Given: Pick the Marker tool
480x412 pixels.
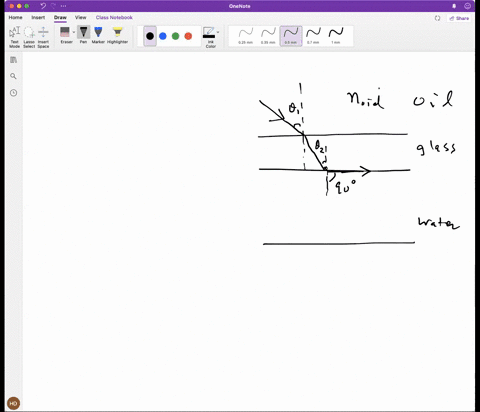Looking at the screenshot, I should point(98,35).
